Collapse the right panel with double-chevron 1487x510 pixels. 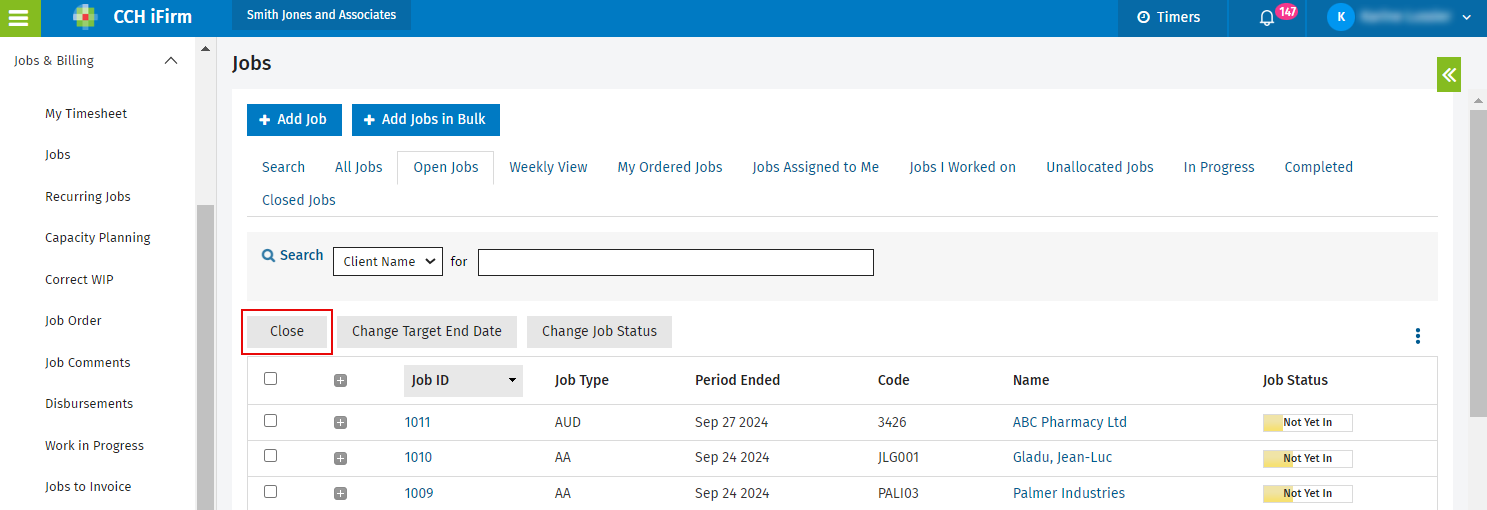tap(1449, 75)
